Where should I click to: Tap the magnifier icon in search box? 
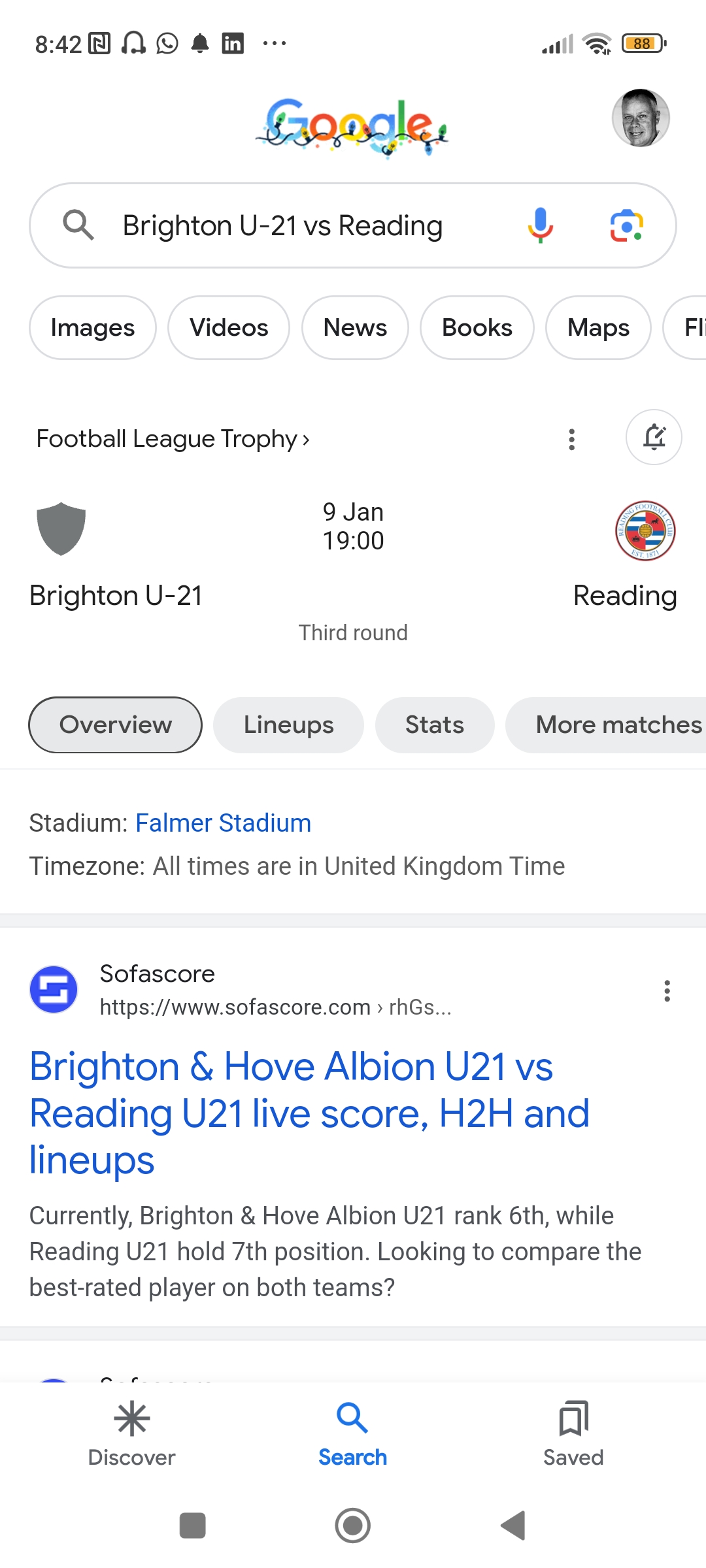(78, 225)
